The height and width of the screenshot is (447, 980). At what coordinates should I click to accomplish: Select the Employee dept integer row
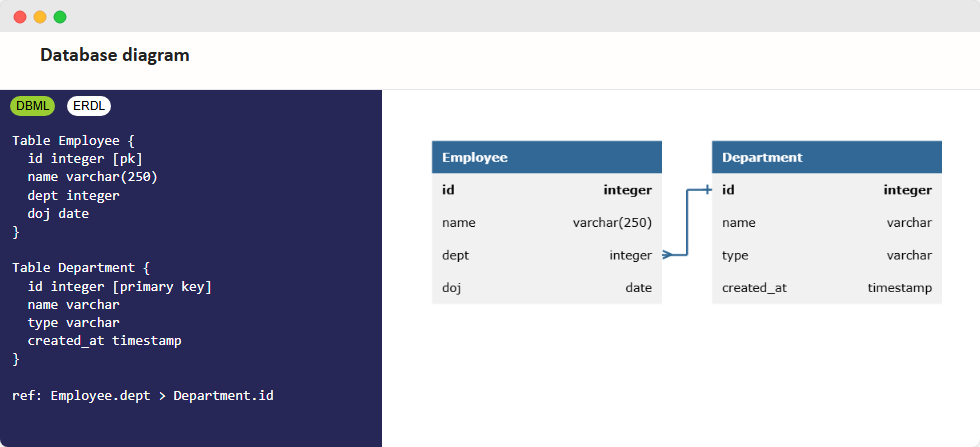pyautogui.click(x=547, y=255)
